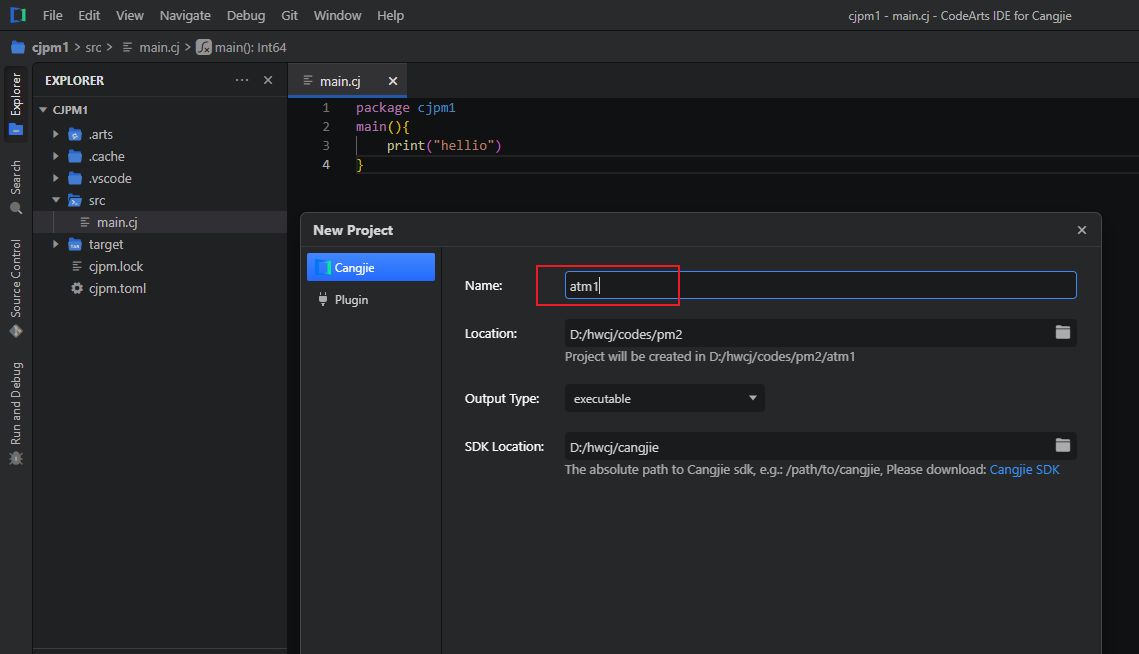The height and width of the screenshot is (654, 1139).
Task: Click the .arts folder icon
Action: tap(75, 134)
